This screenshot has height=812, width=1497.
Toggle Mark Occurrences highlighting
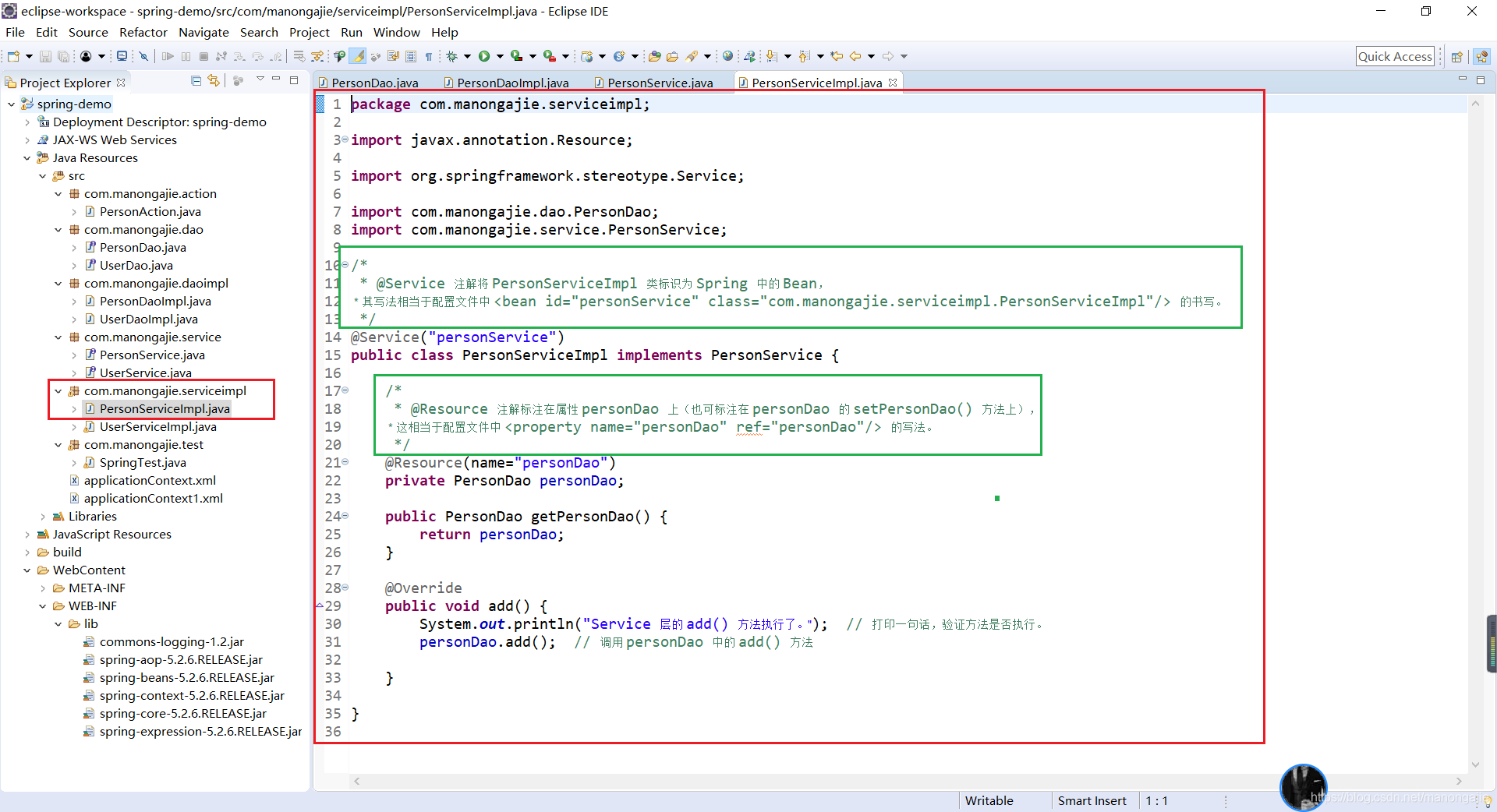[x=358, y=55]
